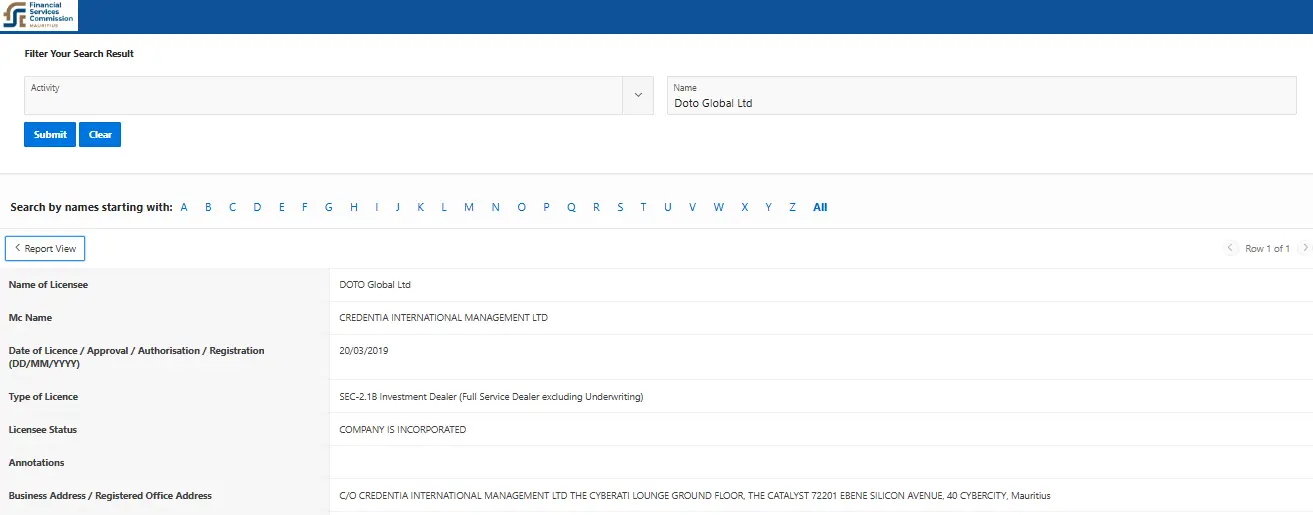Filter names starting with L

(x=444, y=207)
